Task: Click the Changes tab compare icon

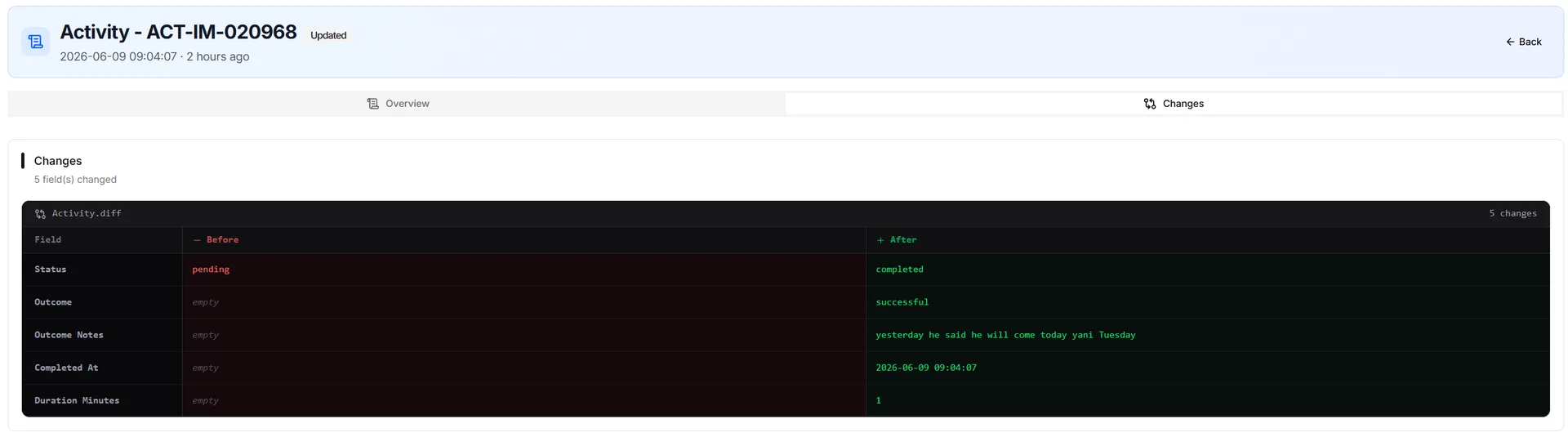Action: pyautogui.click(x=1150, y=104)
